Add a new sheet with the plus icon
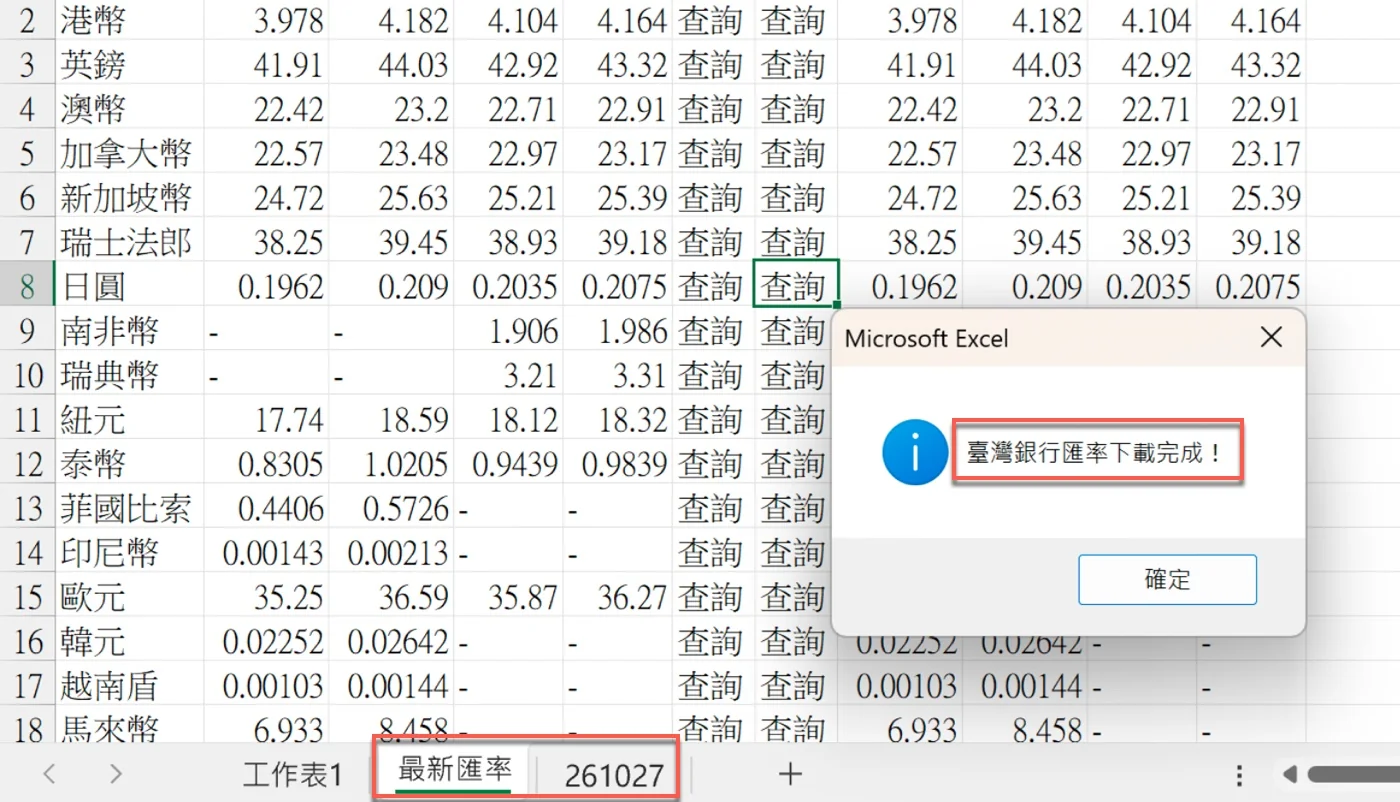 pos(790,773)
